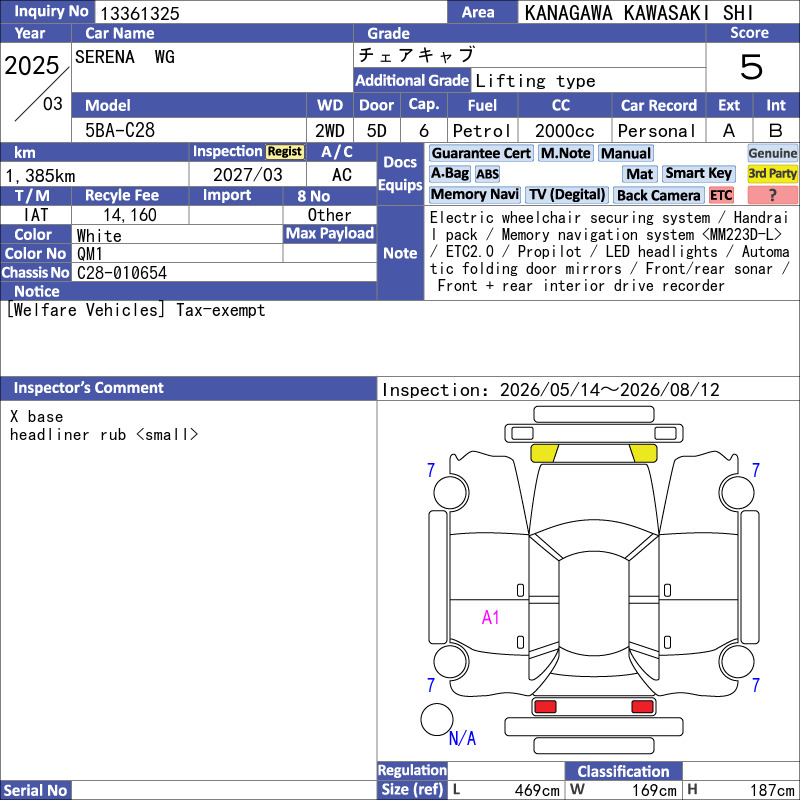Screen dimensions: 800x800
Task: Select the 7 beside rear-right wheel
Action: tap(756, 685)
